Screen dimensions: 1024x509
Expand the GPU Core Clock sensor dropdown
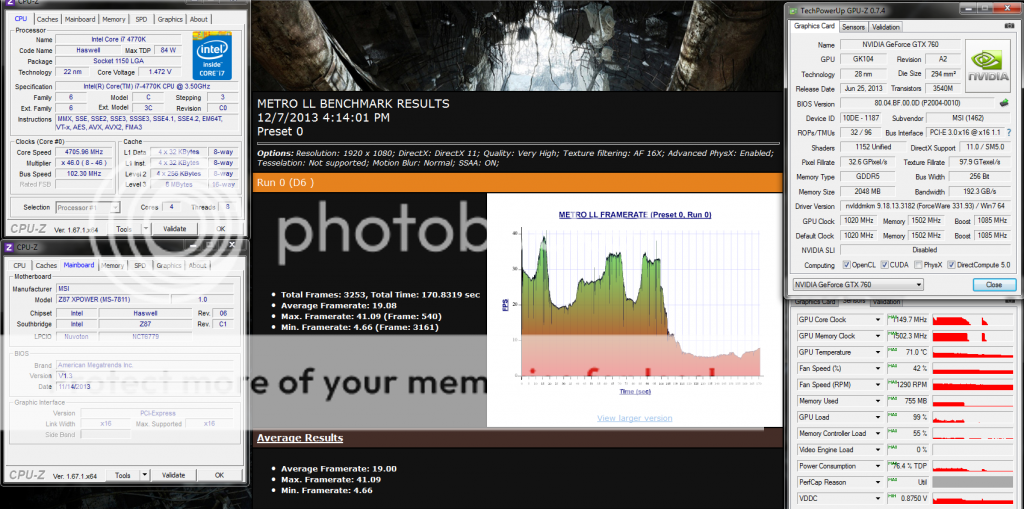(878, 319)
